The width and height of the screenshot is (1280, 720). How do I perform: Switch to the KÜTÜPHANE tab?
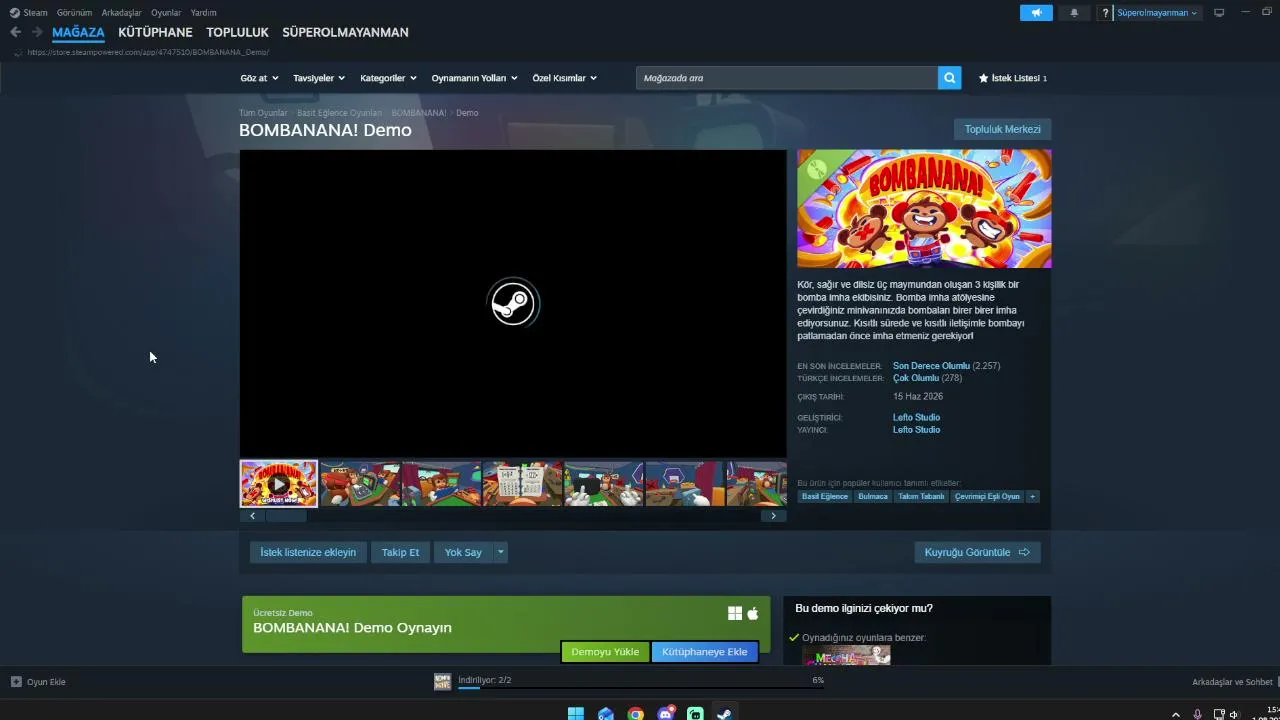(x=155, y=32)
